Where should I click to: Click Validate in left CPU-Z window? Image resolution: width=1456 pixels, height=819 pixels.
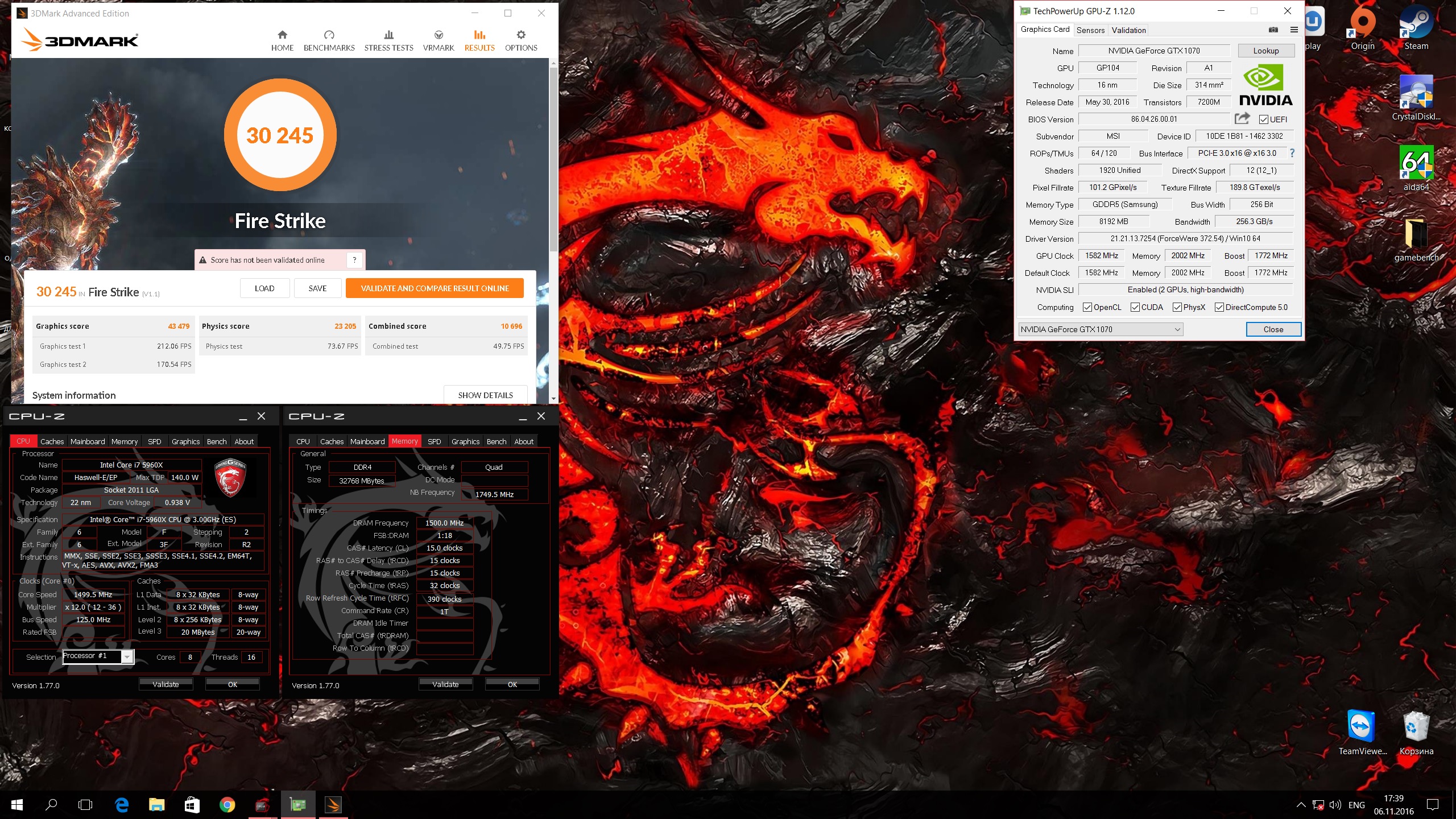166,684
